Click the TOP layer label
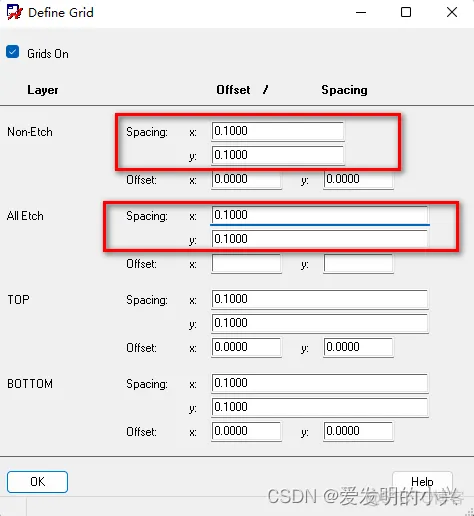 [18, 300]
